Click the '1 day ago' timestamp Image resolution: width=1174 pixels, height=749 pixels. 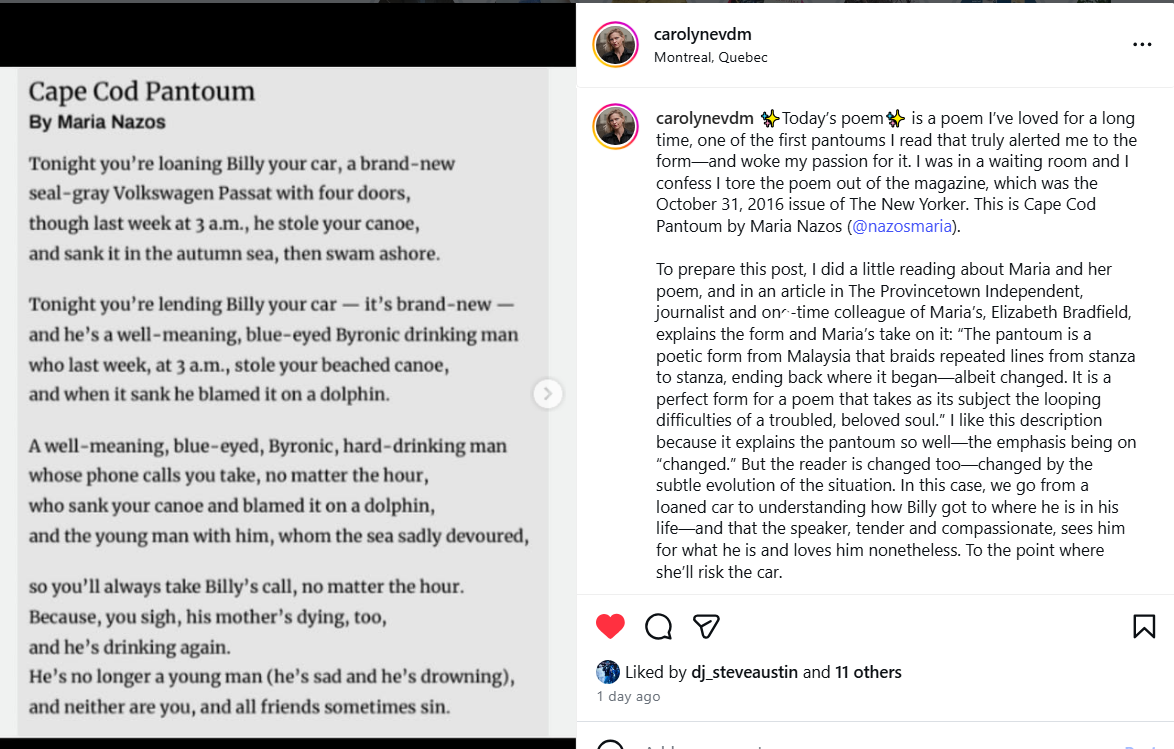(x=628, y=696)
